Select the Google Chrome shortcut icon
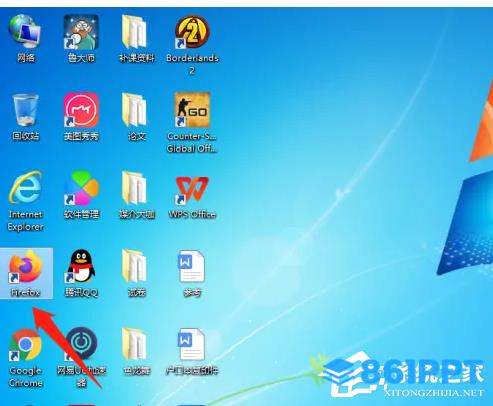The height and width of the screenshot is (406, 493). 25,357
